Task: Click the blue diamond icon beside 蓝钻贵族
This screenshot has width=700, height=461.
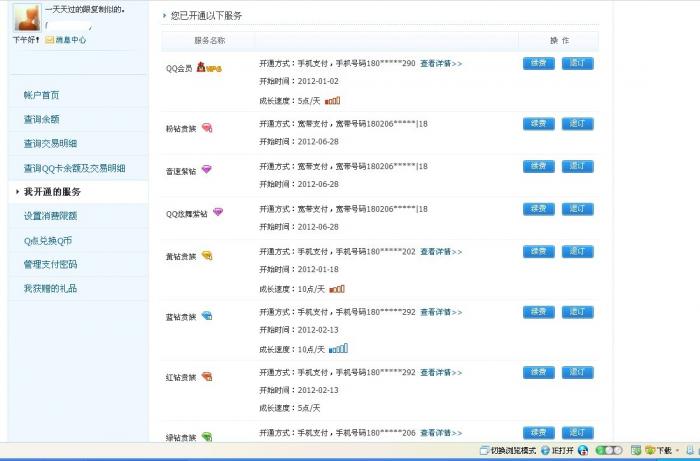Action: click(x=207, y=316)
